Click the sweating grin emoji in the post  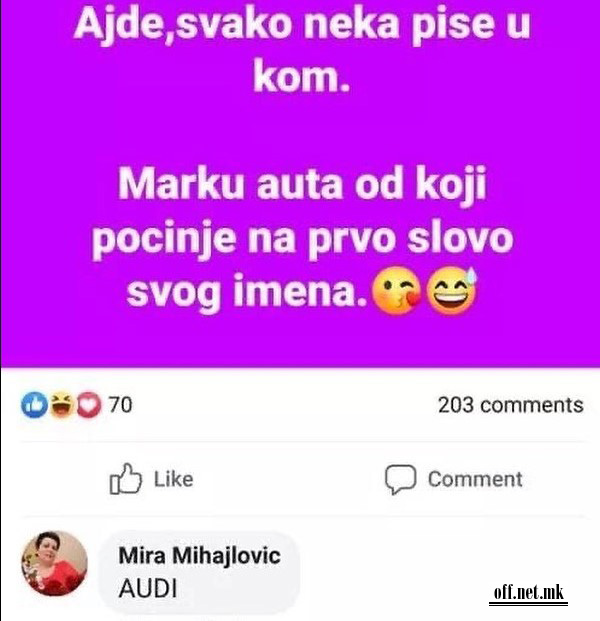(x=452, y=291)
